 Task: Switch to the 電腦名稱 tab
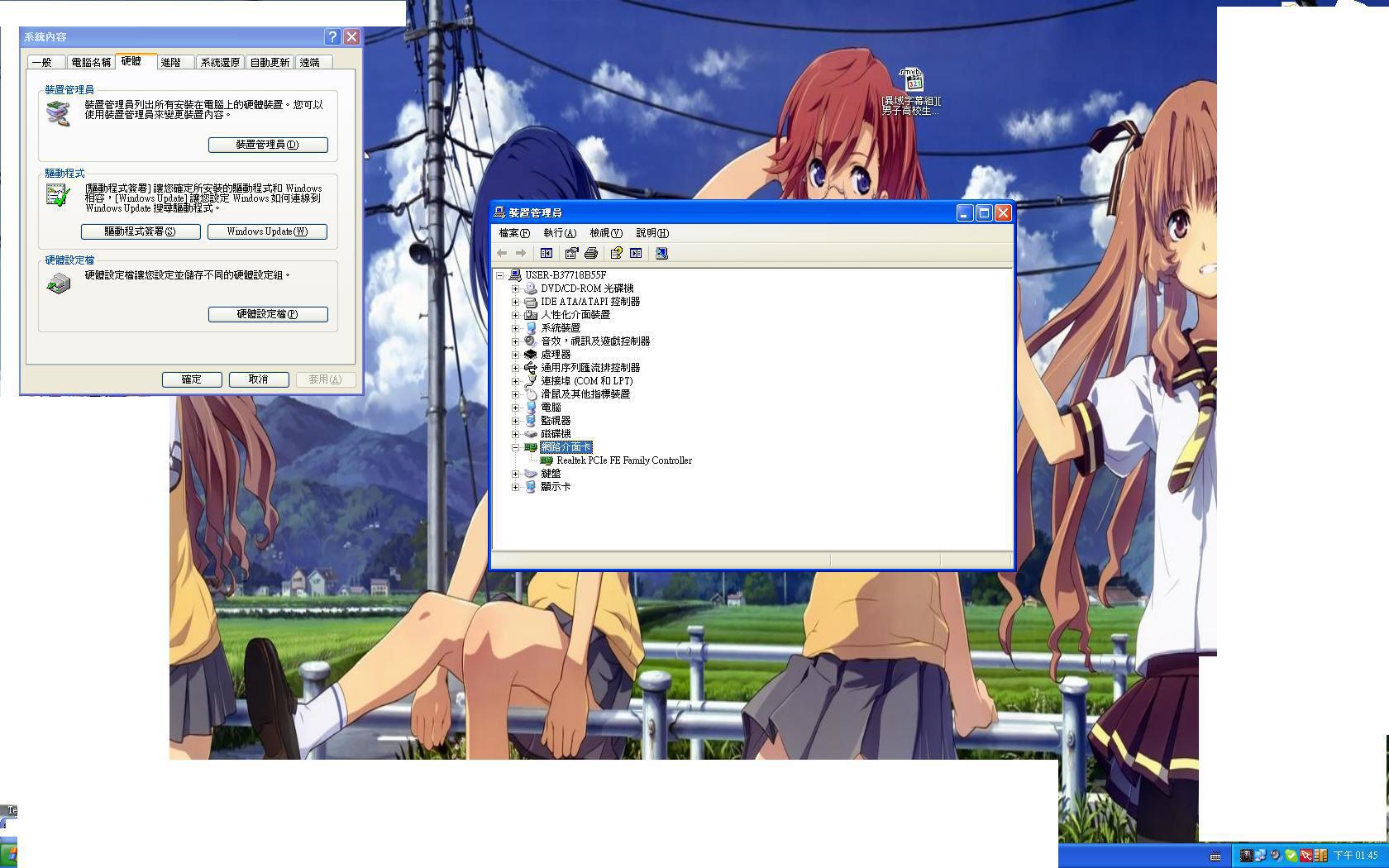tap(91, 62)
